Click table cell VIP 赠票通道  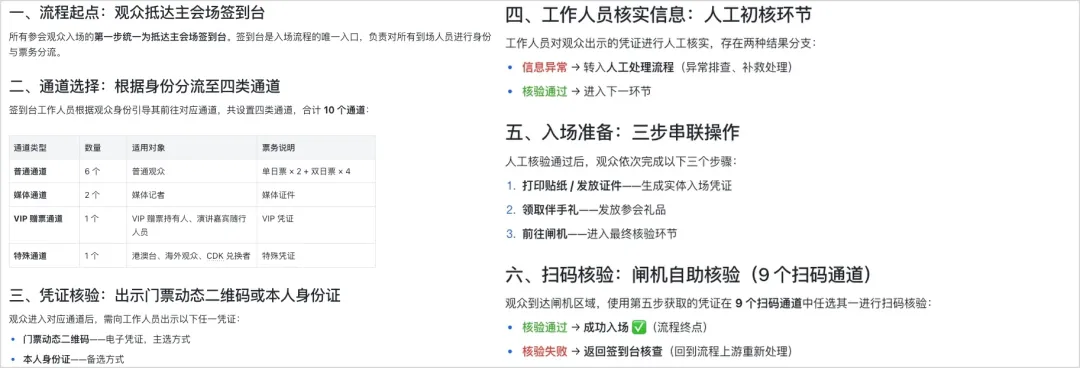coord(39,218)
